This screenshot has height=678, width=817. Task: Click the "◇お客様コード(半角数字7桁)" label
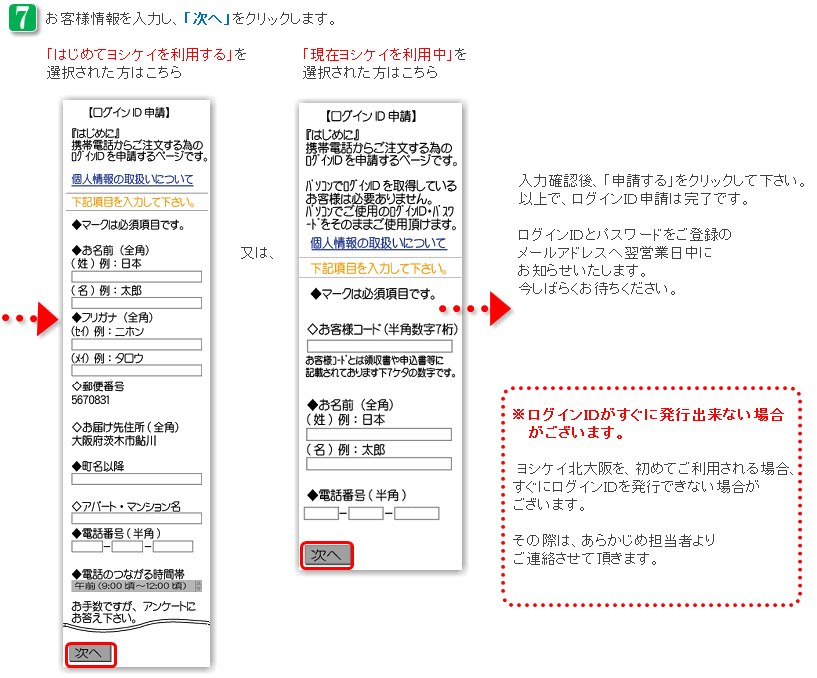[x=382, y=329]
